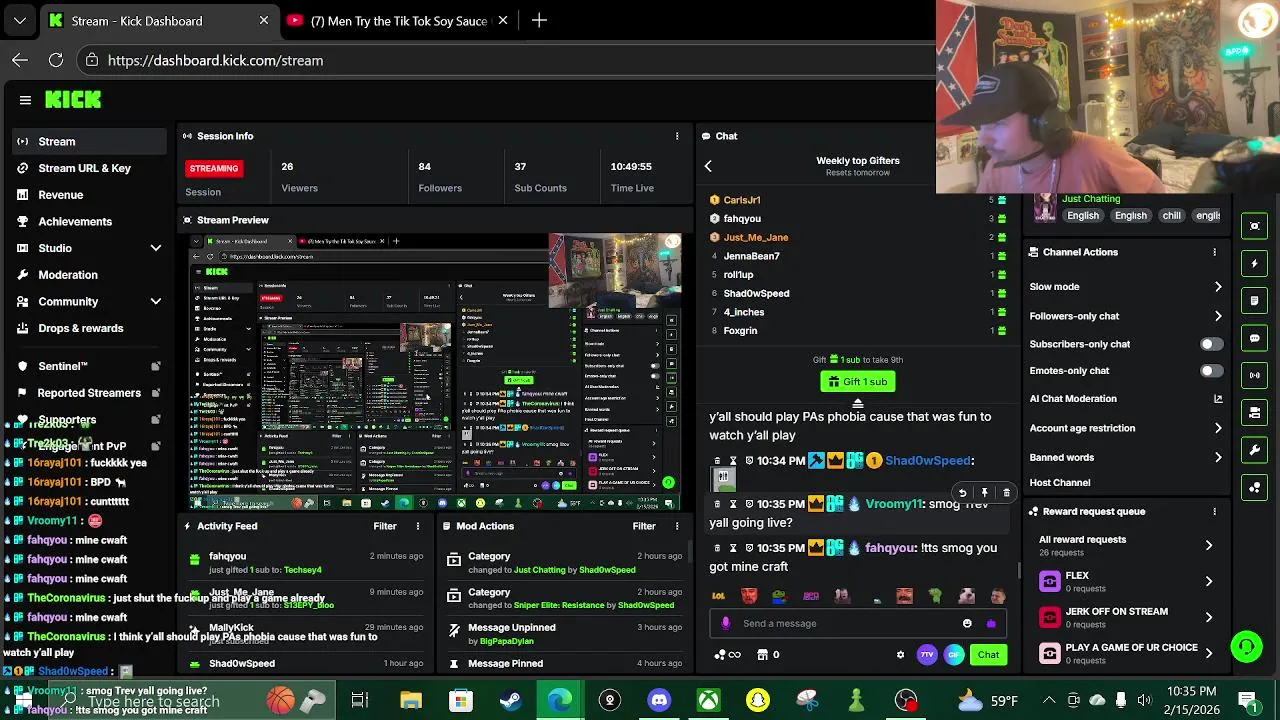Expand Account age restriction settings
This screenshot has height=720, width=1280.
click(x=1126, y=428)
